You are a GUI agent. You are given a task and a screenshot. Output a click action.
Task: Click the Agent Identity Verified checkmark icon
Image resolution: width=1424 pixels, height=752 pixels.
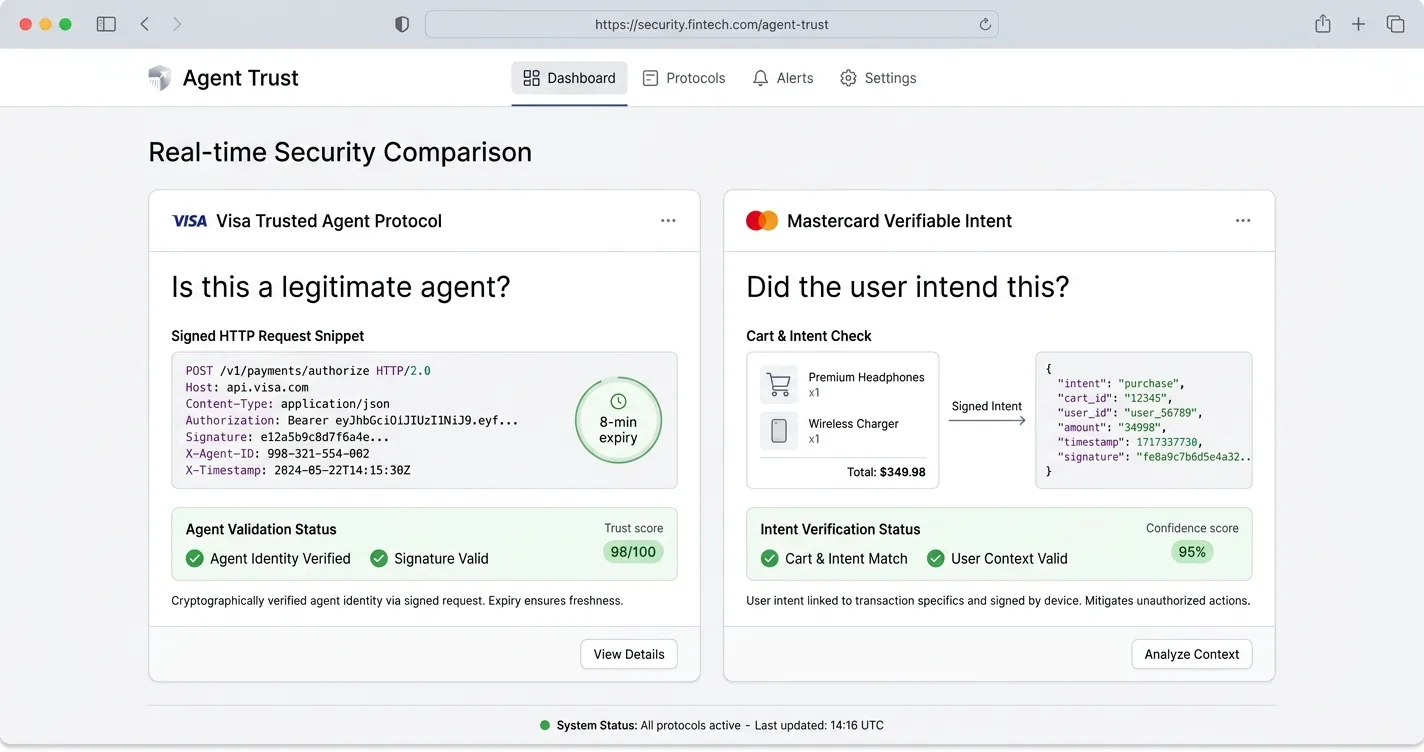coord(194,558)
